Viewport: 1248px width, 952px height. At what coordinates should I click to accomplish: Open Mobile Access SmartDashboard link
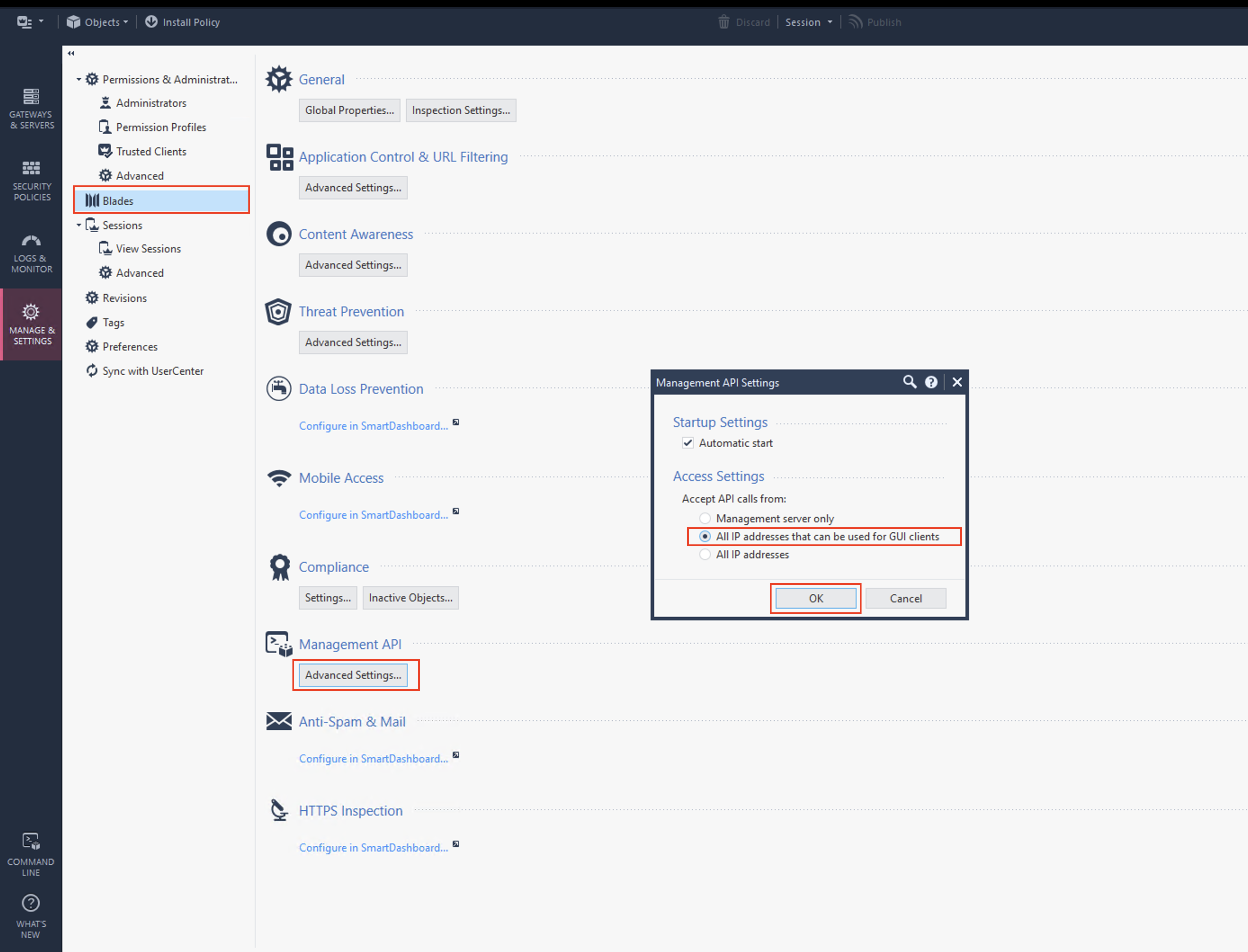pos(373,515)
